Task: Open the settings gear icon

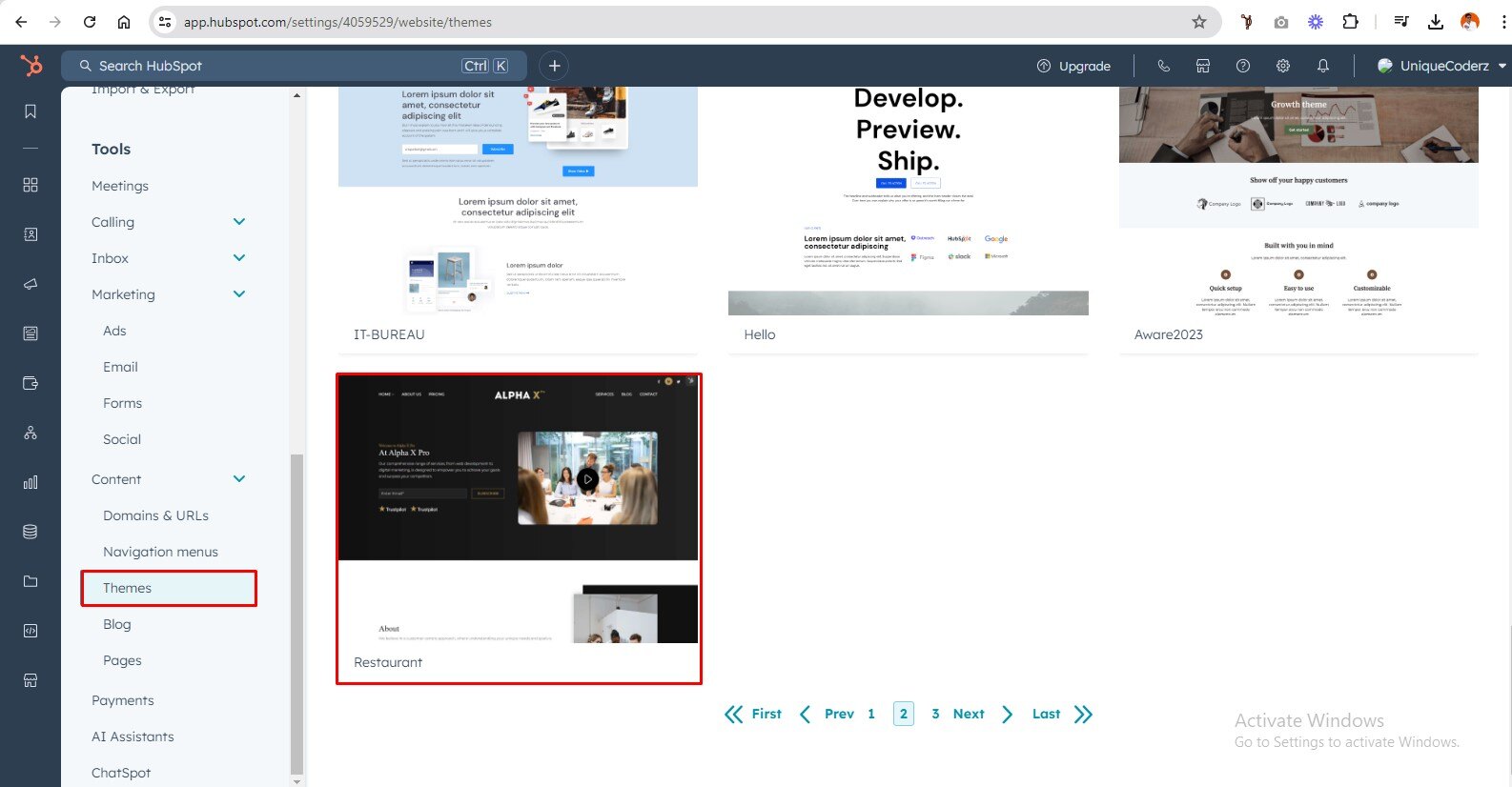Action: (1283, 66)
